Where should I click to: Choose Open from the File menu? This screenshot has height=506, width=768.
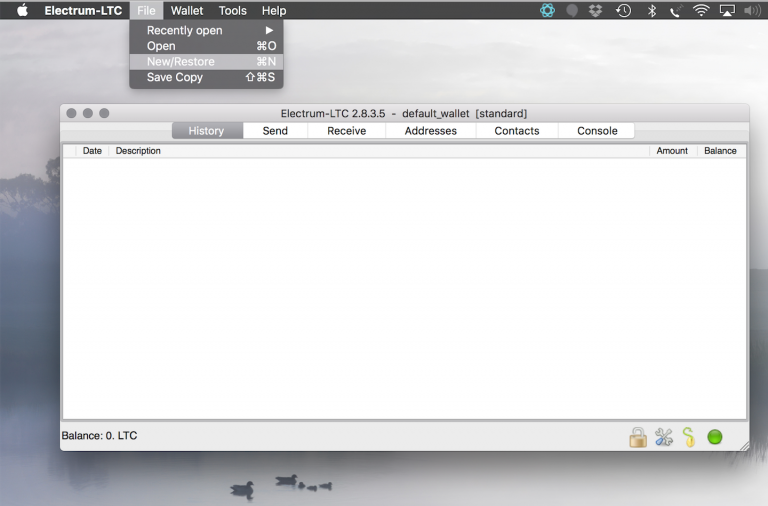pyautogui.click(x=206, y=46)
